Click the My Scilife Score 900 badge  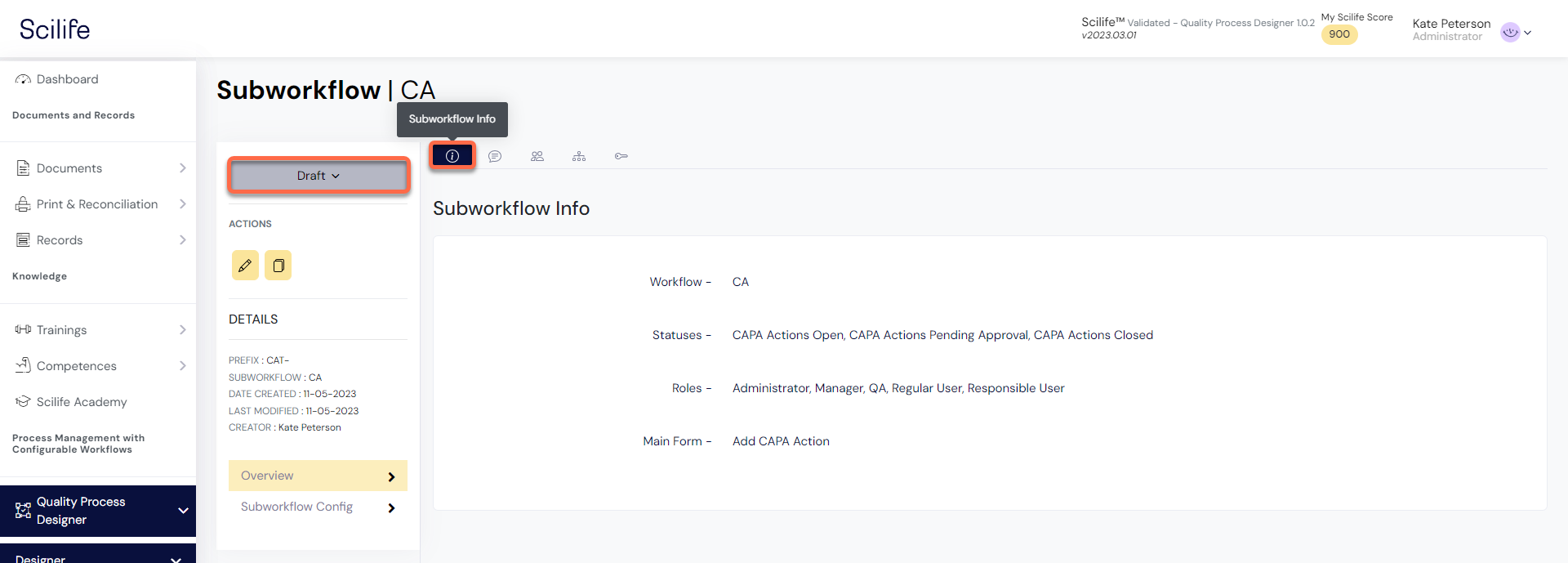(1339, 34)
